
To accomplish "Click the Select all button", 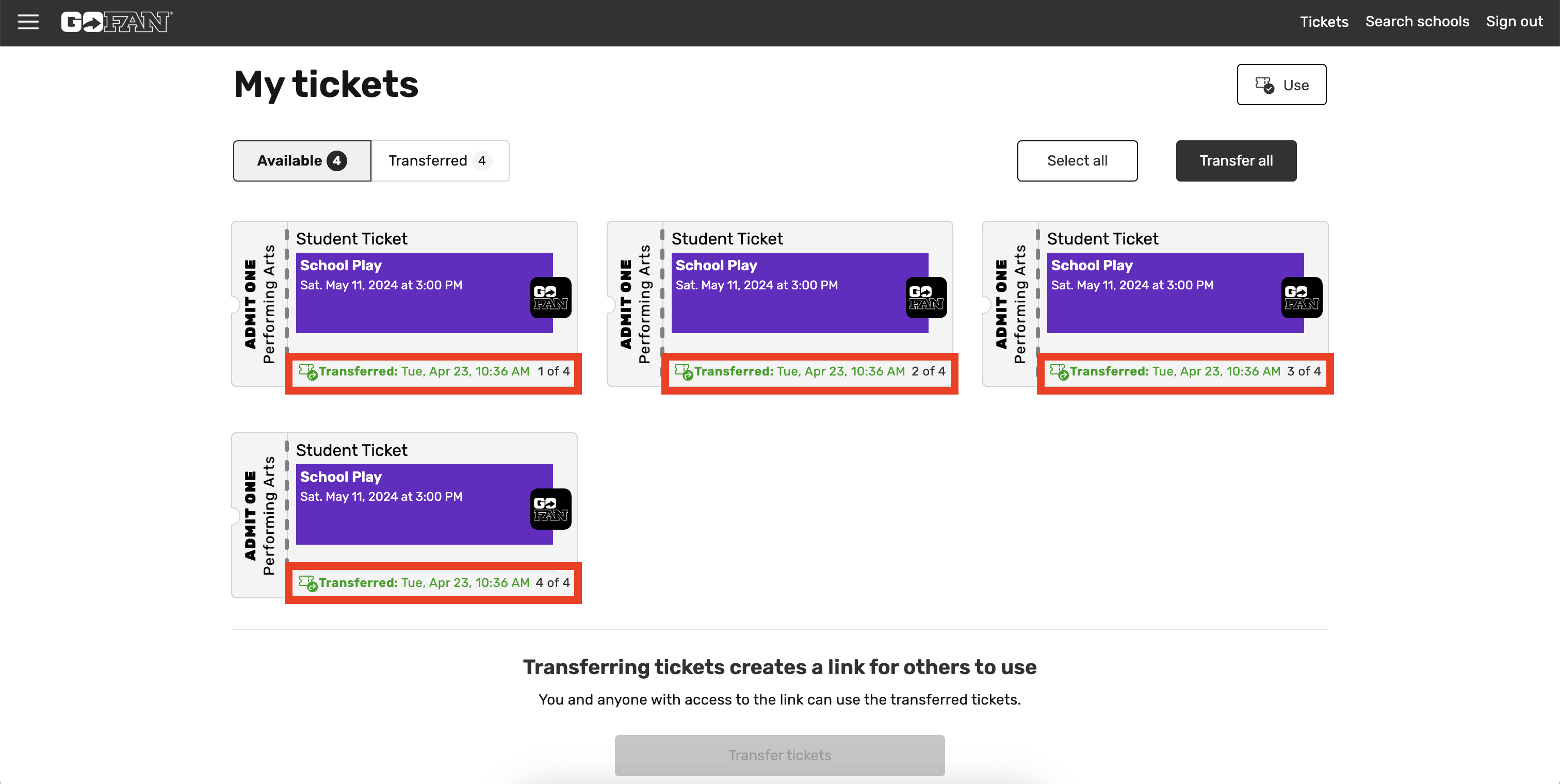I will pyautogui.click(x=1077, y=160).
